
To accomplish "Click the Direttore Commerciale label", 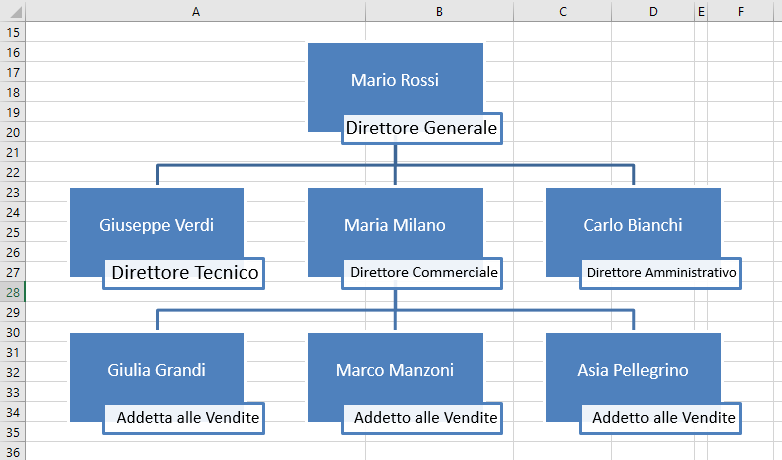I will [x=421, y=273].
